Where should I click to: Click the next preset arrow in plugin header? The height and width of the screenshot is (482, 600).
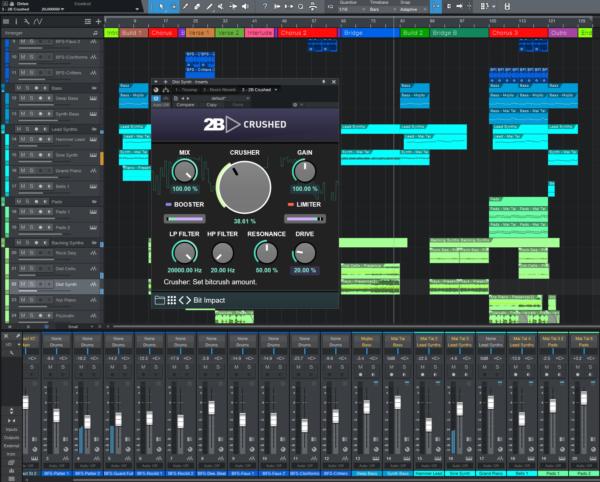[x=188, y=98]
